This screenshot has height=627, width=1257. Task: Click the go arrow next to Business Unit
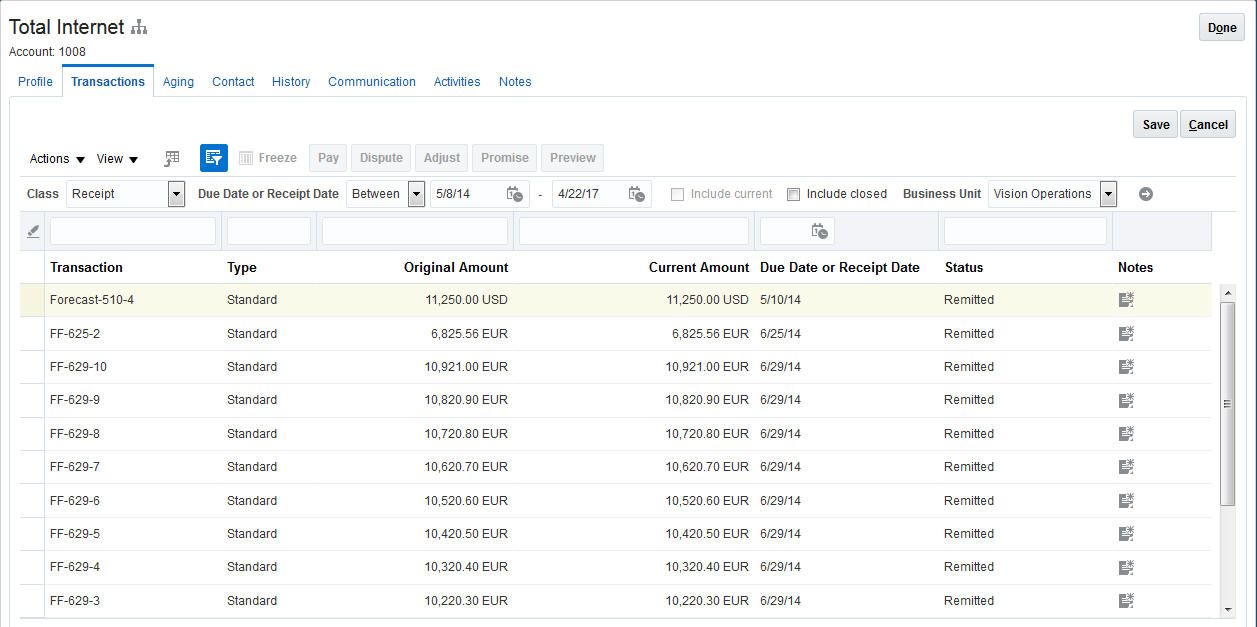1146,194
